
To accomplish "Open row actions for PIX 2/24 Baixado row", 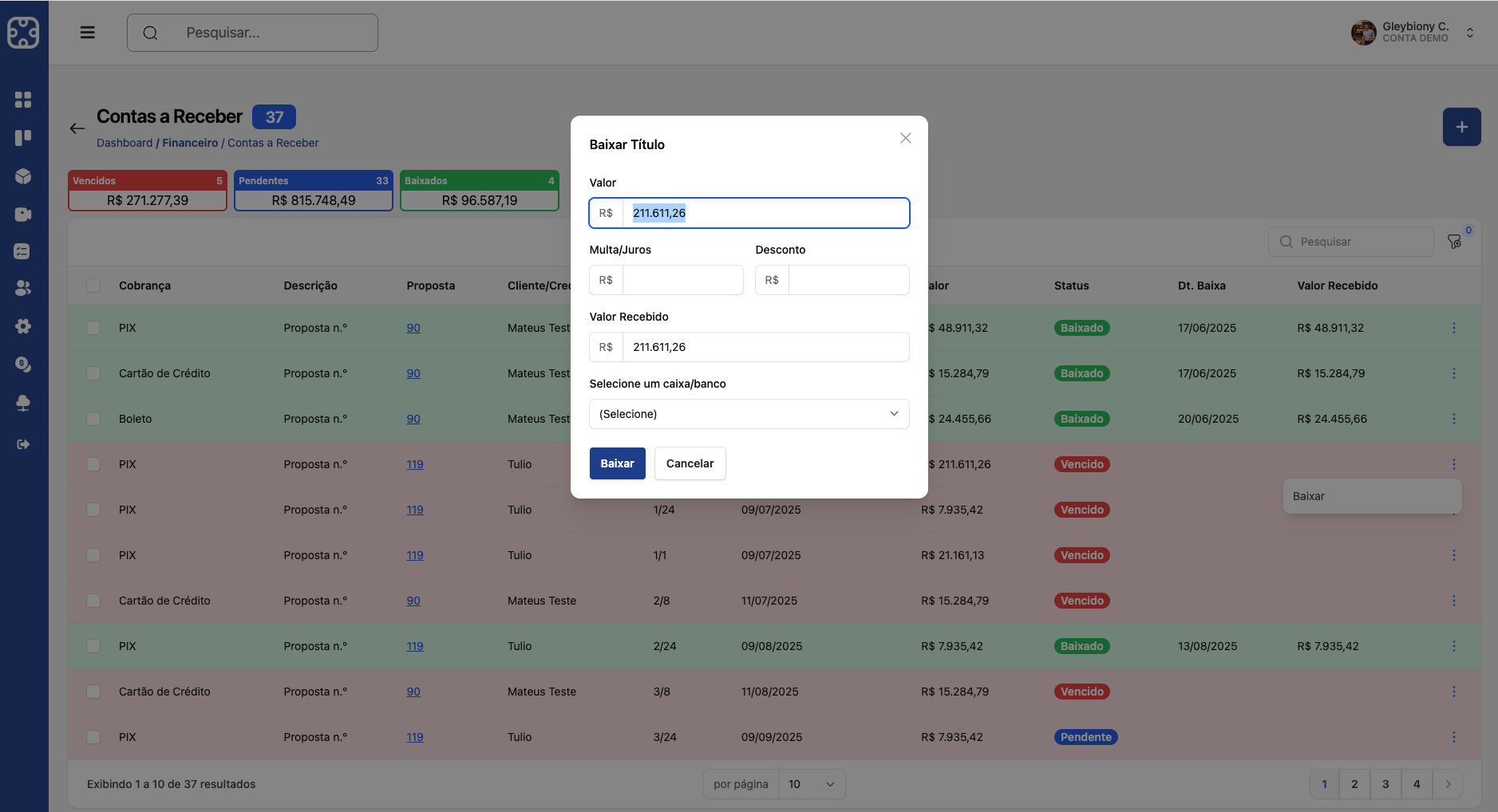I will [x=1453, y=646].
